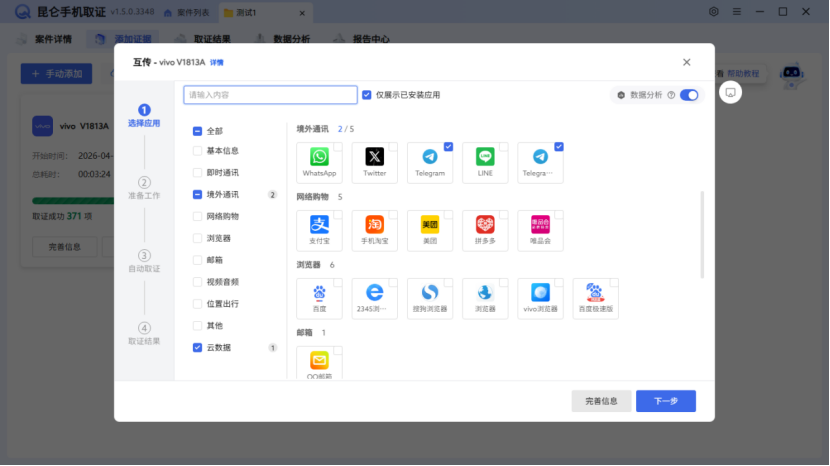Click the 境外通讯 section header
The image size is (830, 466).
[x=312, y=129]
